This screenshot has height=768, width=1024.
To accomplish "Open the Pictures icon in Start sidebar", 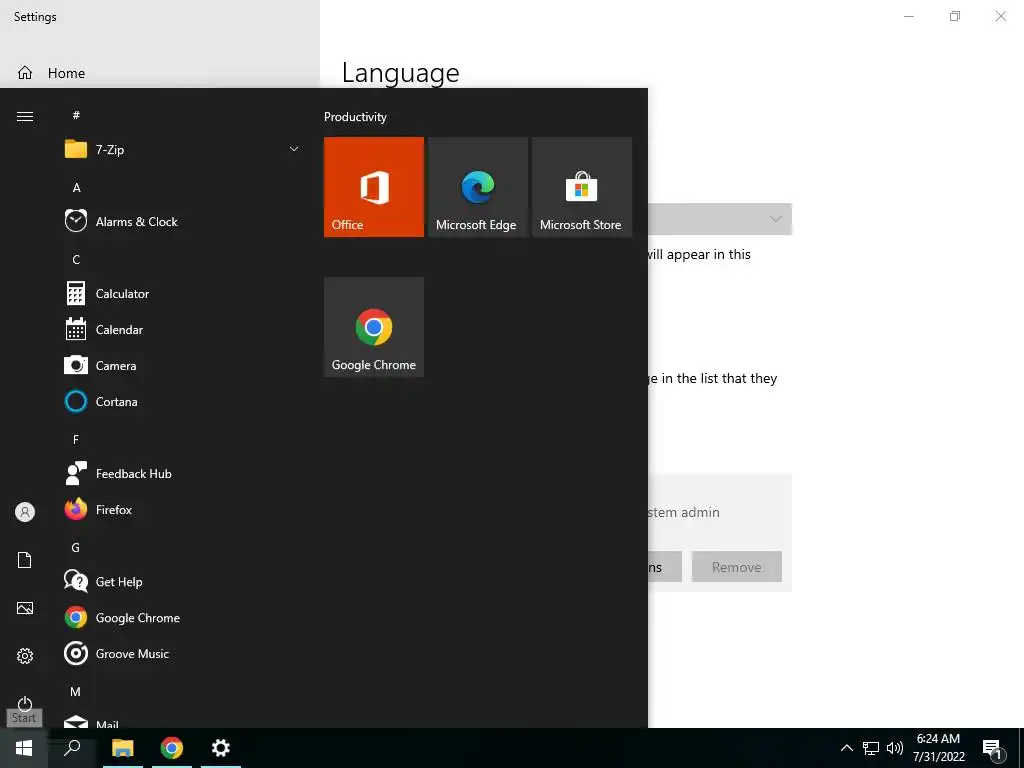I will [x=25, y=608].
